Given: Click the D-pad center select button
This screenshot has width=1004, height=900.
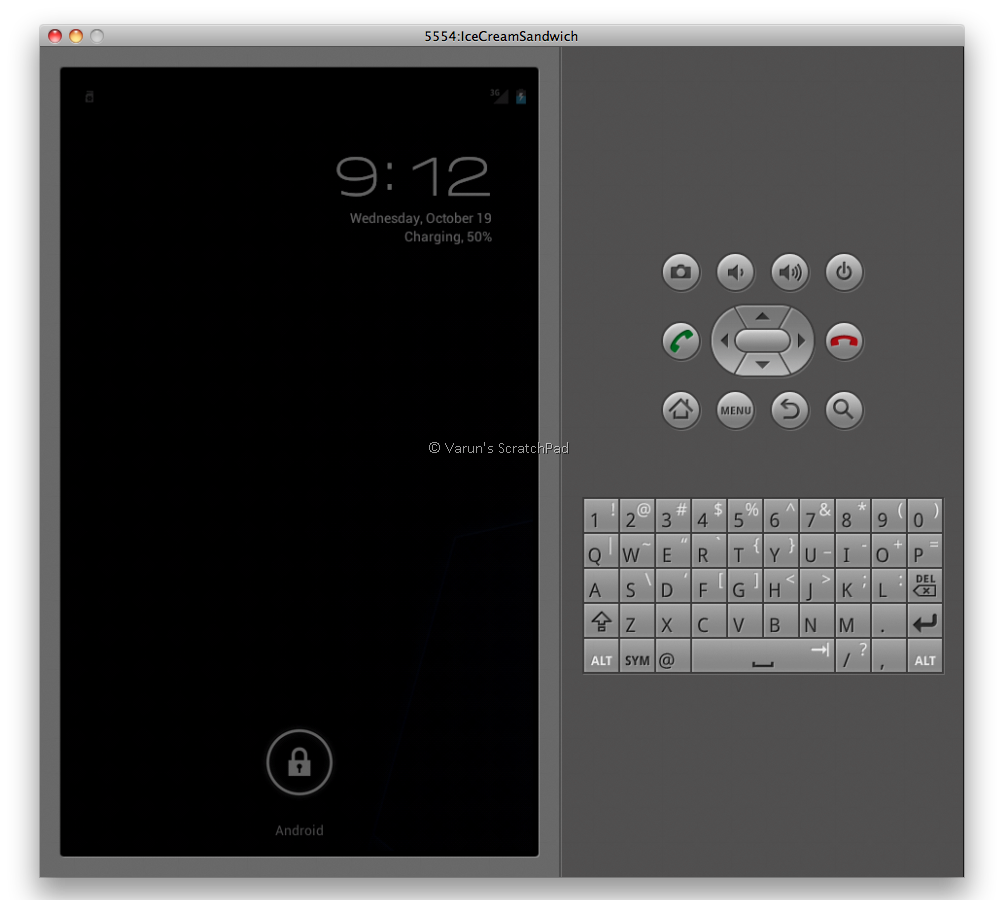Looking at the screenshot, I should pos(762,341).
